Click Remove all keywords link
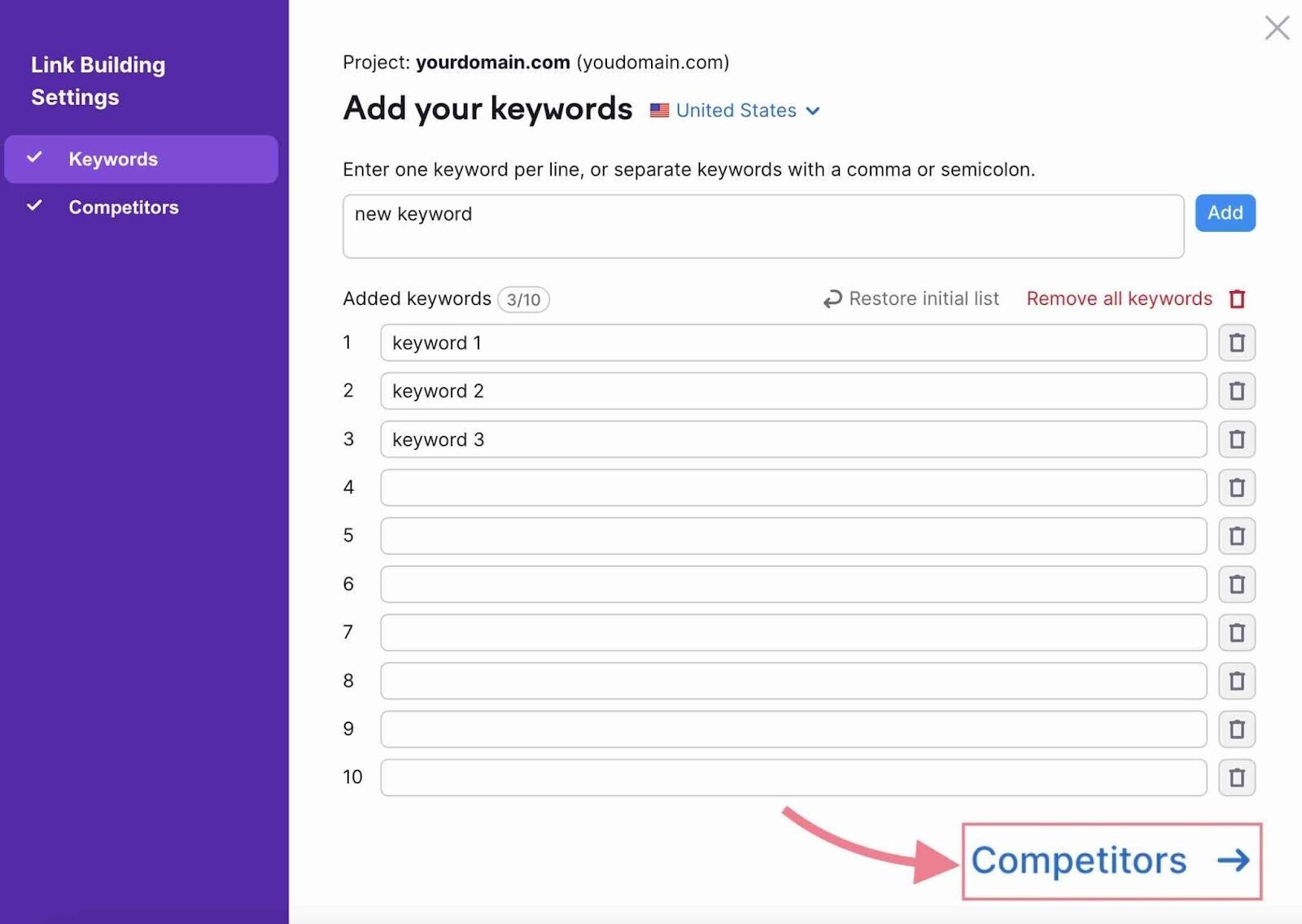The image size is (1302, 924). click(1119, 299)
